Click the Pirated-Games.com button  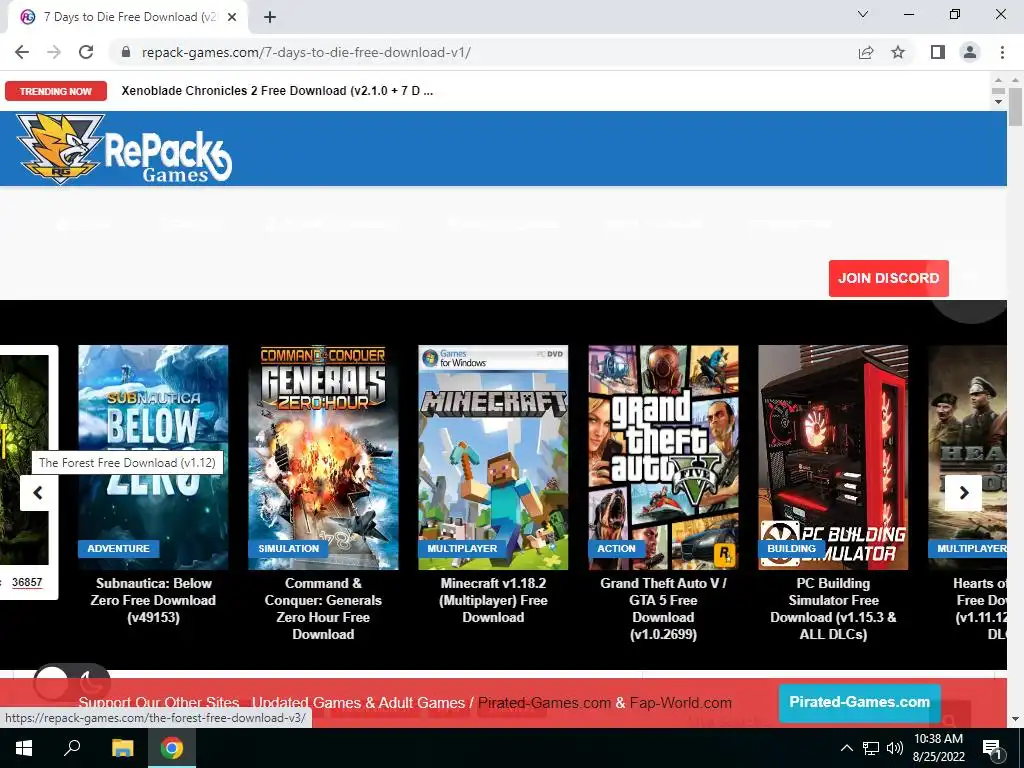point(859,703)
